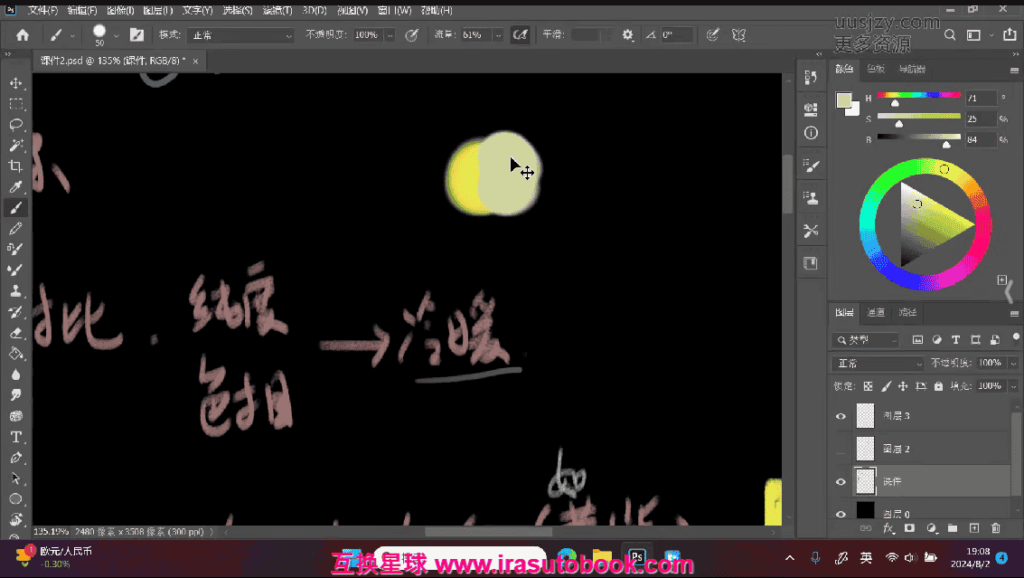Open symmetry butterfly options icon
Image resolution: width=1024 pixels, height=578 pixels.
[x=739, y=35]
